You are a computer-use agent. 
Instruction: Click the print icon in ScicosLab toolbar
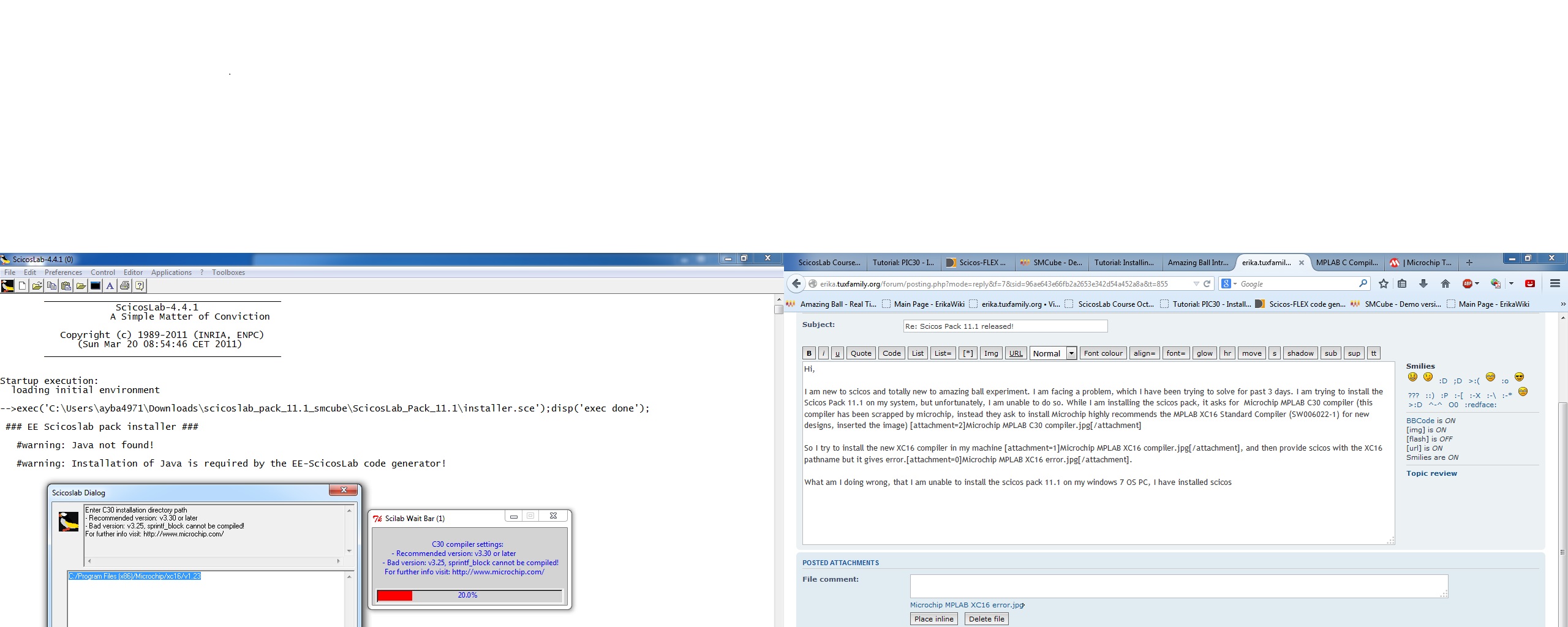(x=125, y=286)
